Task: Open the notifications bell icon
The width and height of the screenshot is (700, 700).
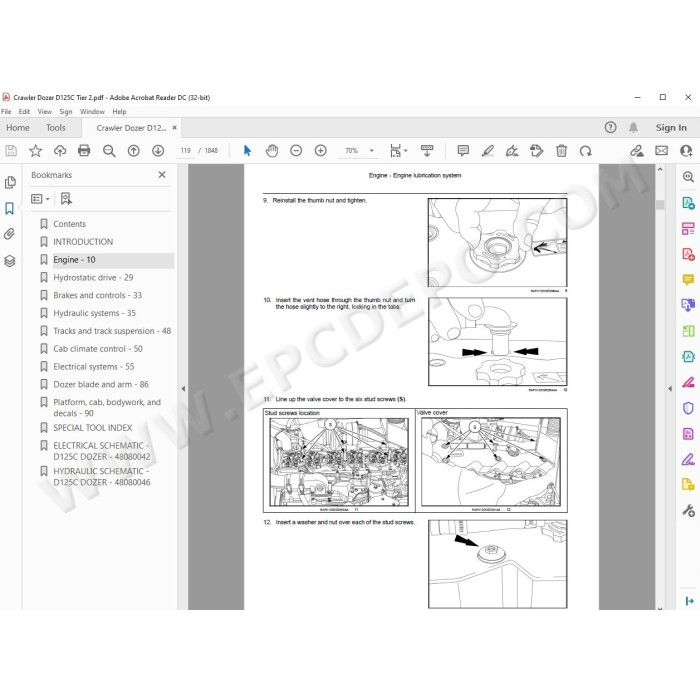Action: (633, 128)
